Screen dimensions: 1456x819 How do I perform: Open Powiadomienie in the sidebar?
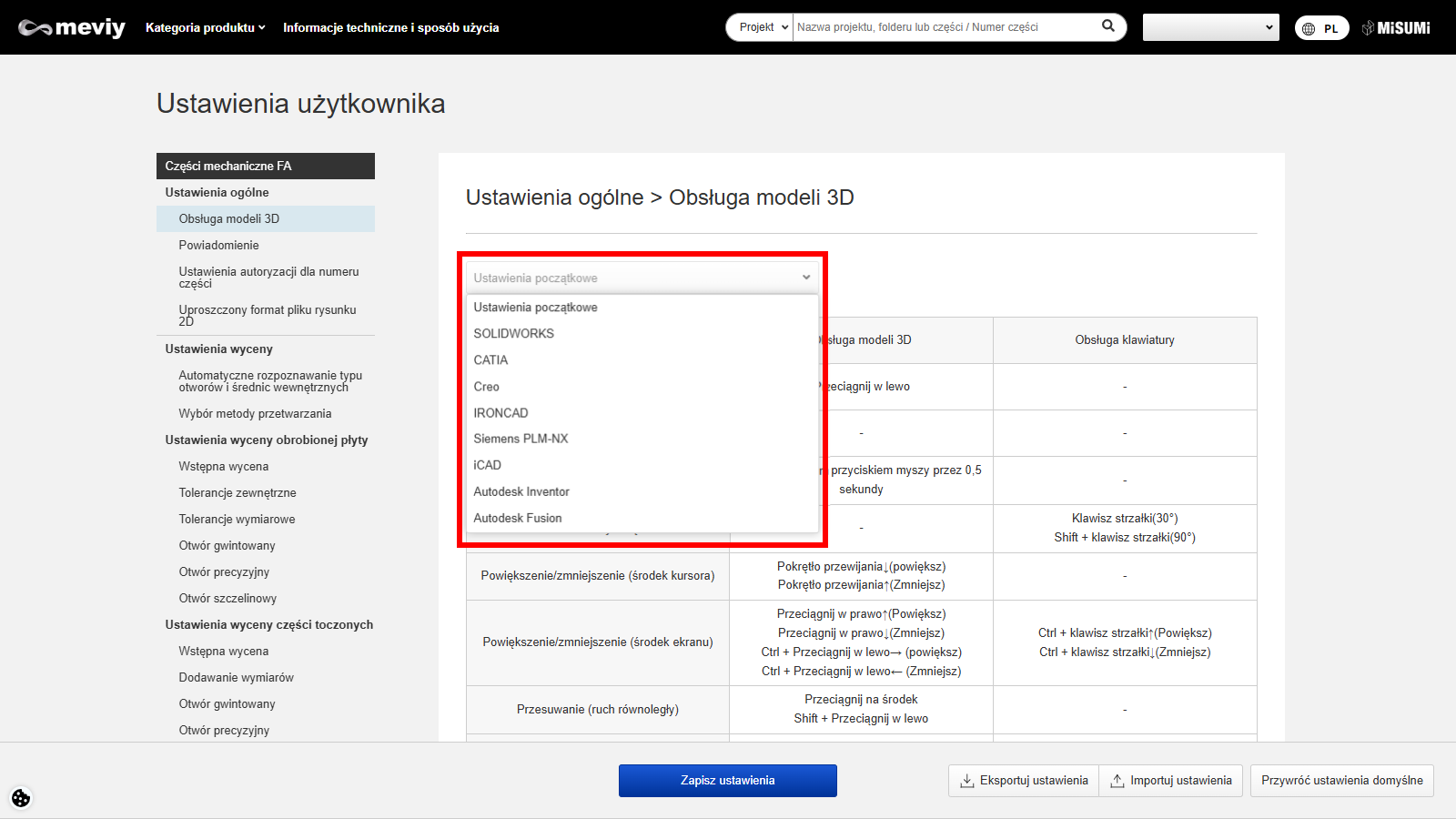[x=219, y=245]
